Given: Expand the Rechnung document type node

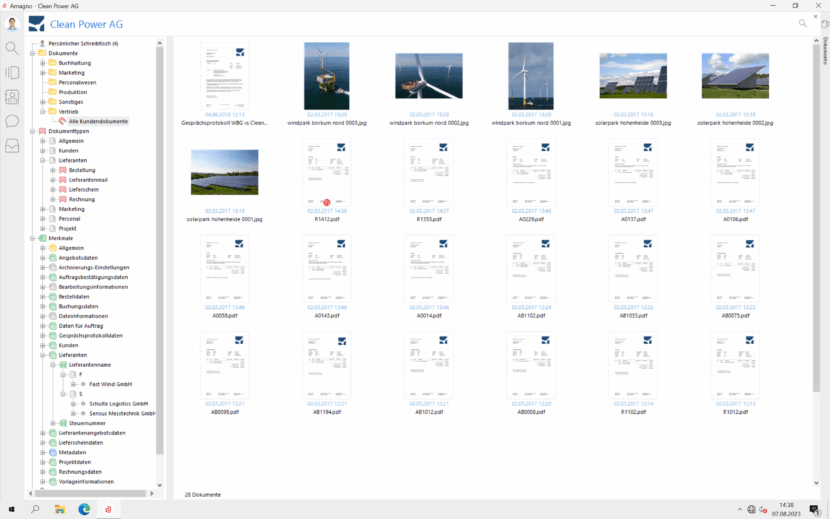Looking at the screenshot, I should [53, 200].
